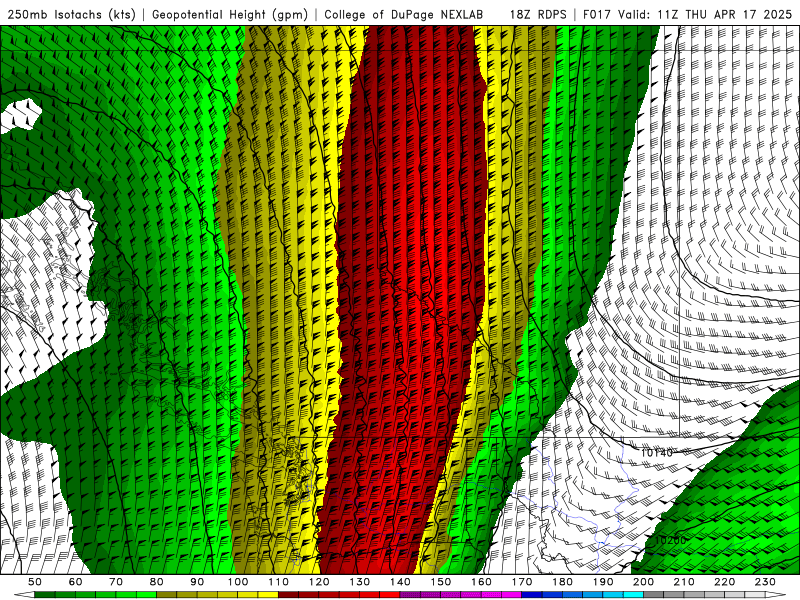800x600 pixels.
Task: Click the 190 value on the legend scale
Action: (x=603, y=582)
